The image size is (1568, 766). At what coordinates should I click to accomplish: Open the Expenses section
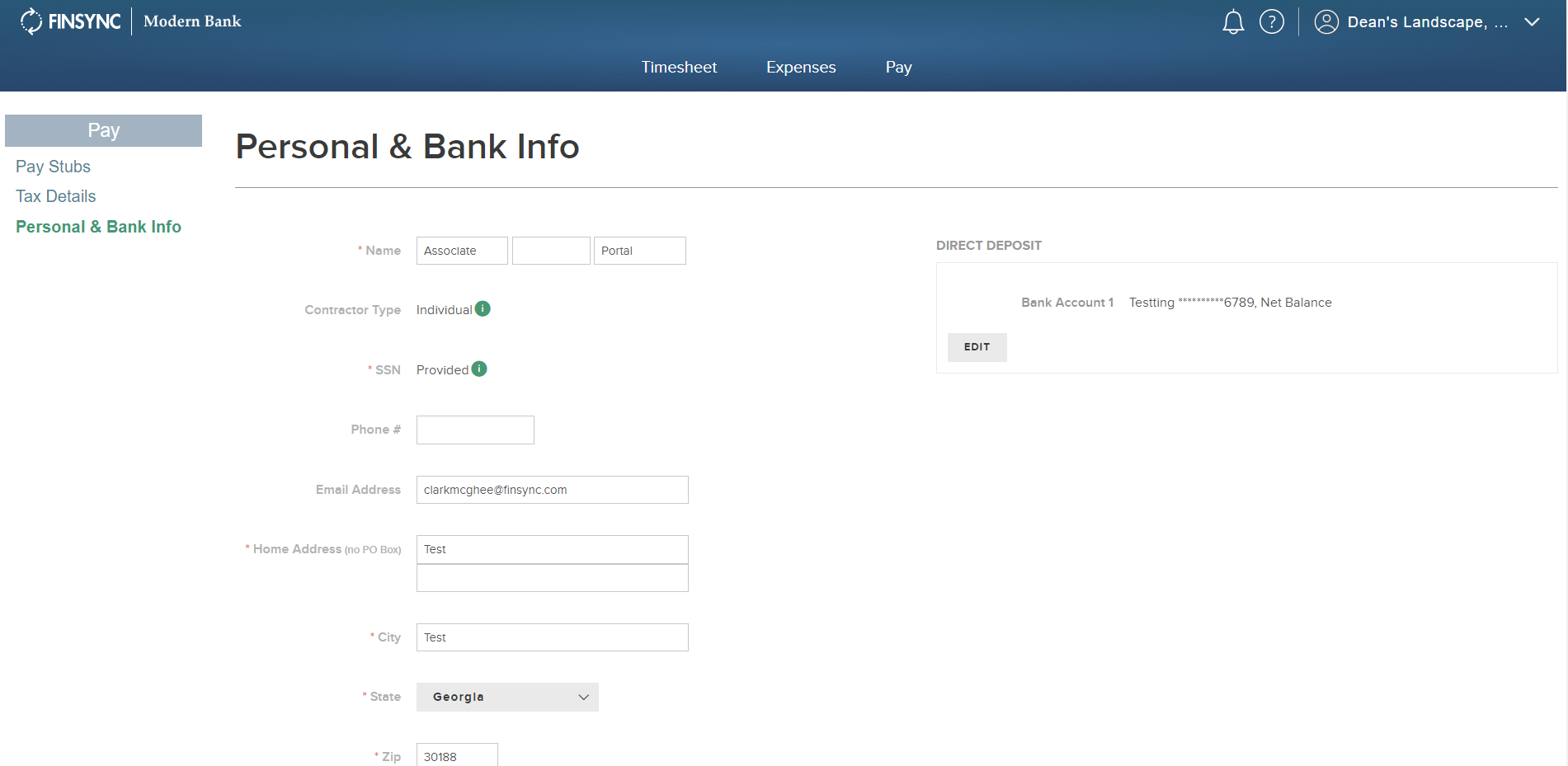tap(800, 67)
